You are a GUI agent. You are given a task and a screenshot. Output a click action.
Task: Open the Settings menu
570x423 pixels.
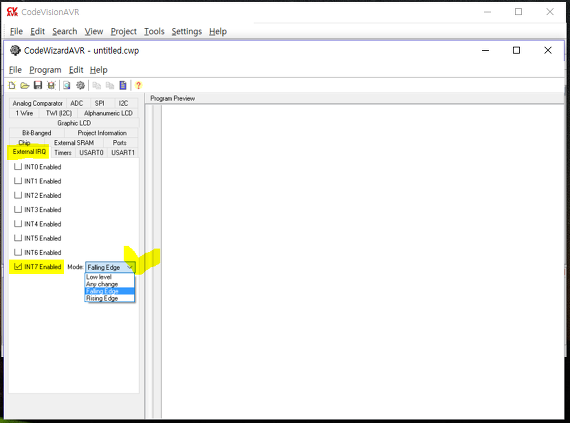(x=186, y=32)
